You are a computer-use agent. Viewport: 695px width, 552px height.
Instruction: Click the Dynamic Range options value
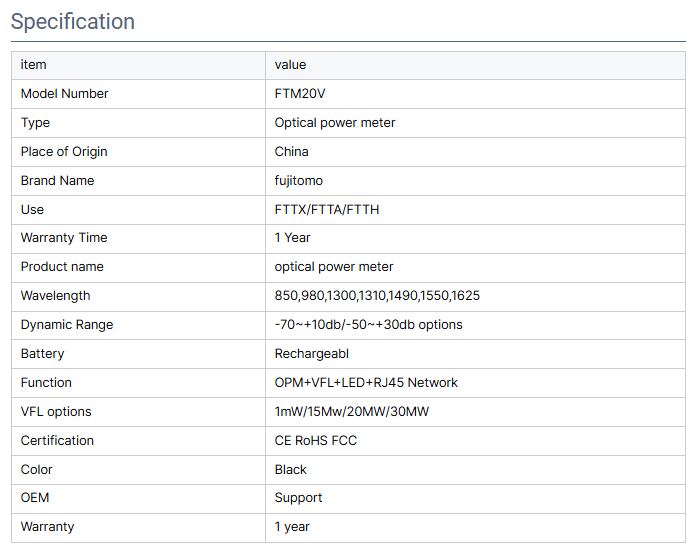(x=368, y=325)
